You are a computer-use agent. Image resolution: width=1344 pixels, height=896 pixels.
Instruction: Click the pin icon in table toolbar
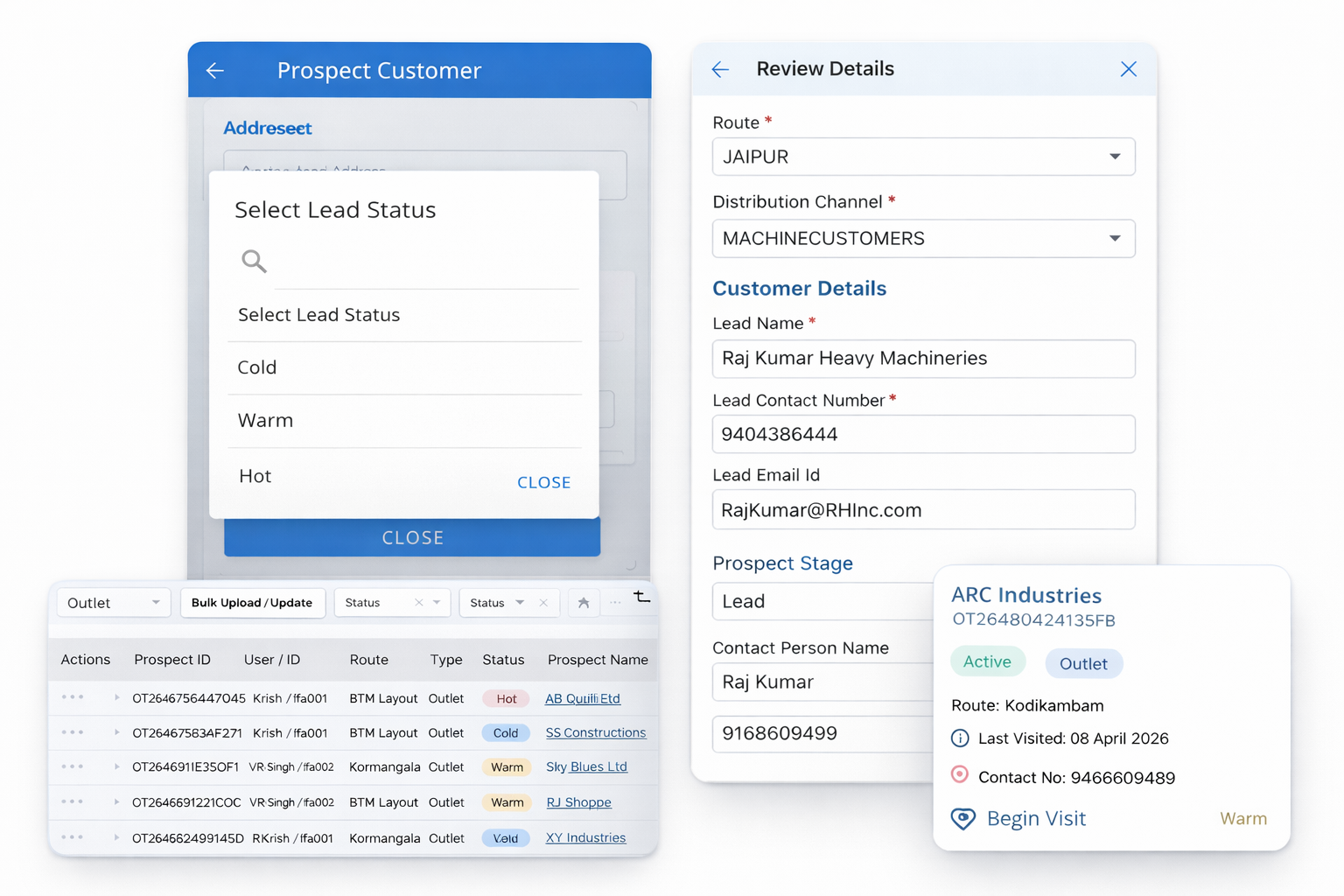click(x=584, y=603)
